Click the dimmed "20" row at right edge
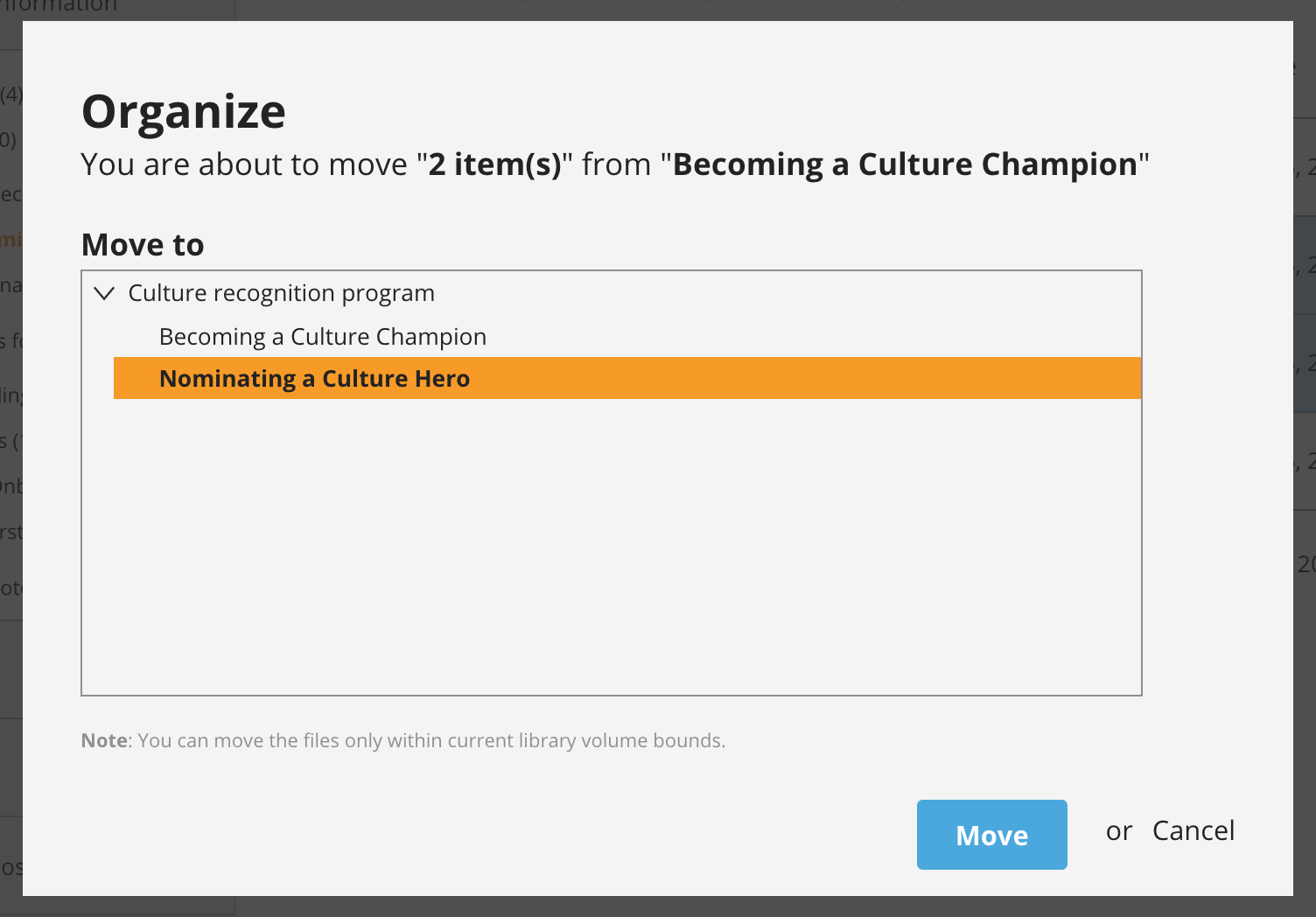Image resolution: width=1316 pixels, height=917 pixels. tap(1305, 564)
